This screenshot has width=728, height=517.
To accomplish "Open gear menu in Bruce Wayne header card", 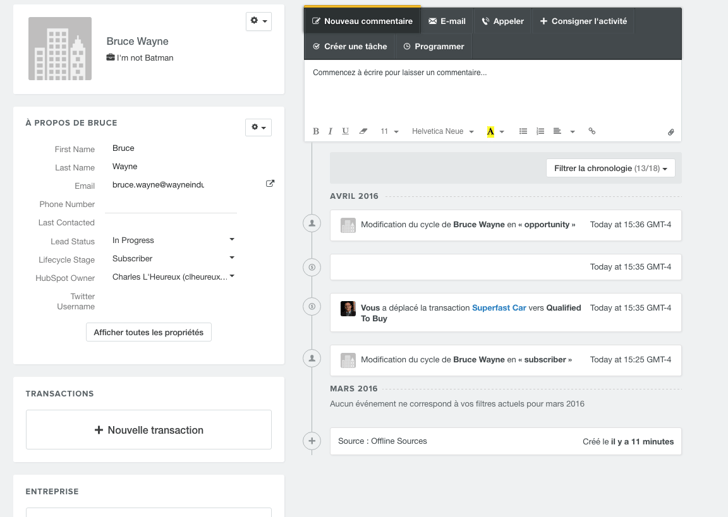I will (x=259, y=21).
